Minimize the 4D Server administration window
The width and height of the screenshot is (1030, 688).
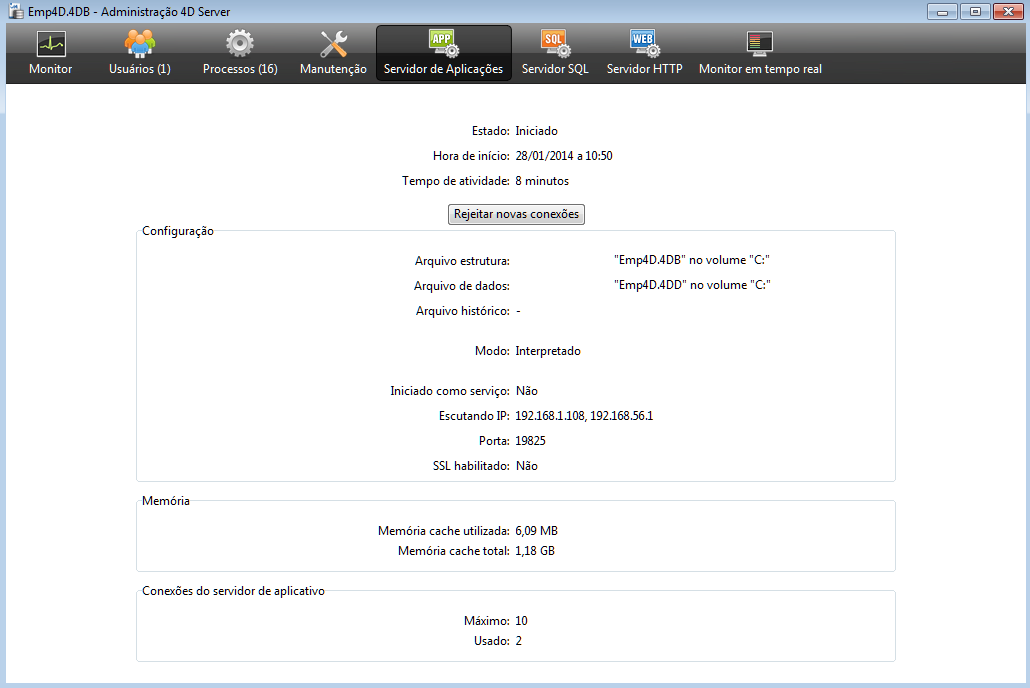(x=941, y=11)
